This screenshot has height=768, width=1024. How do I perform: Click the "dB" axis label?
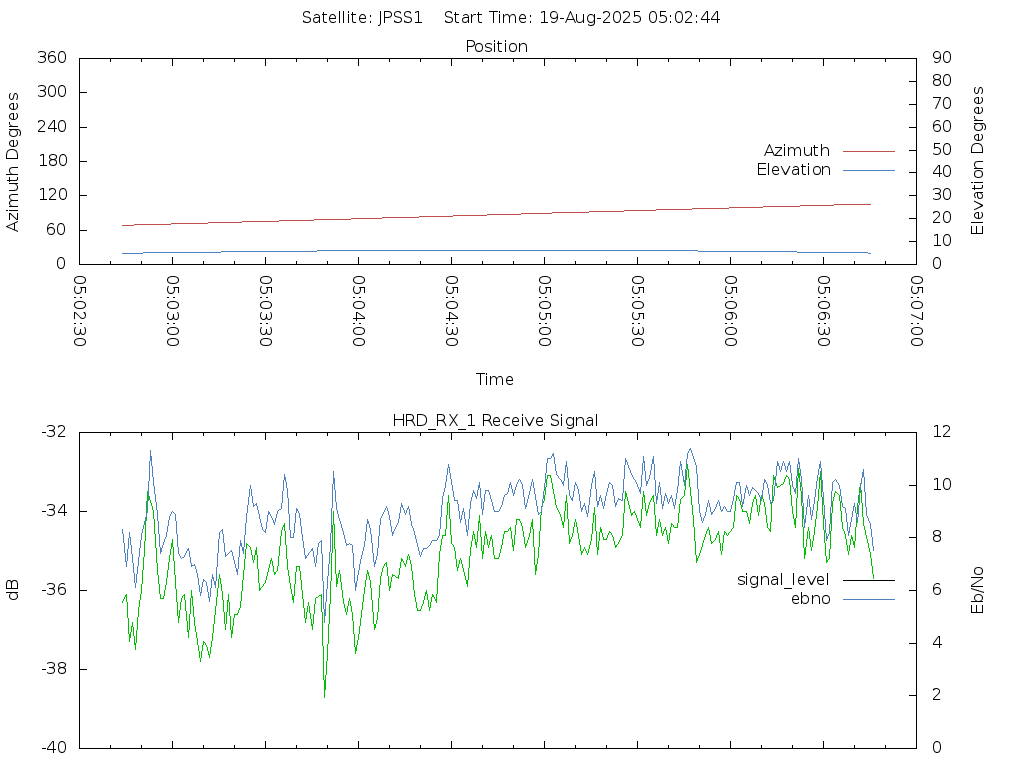[12, 590]
